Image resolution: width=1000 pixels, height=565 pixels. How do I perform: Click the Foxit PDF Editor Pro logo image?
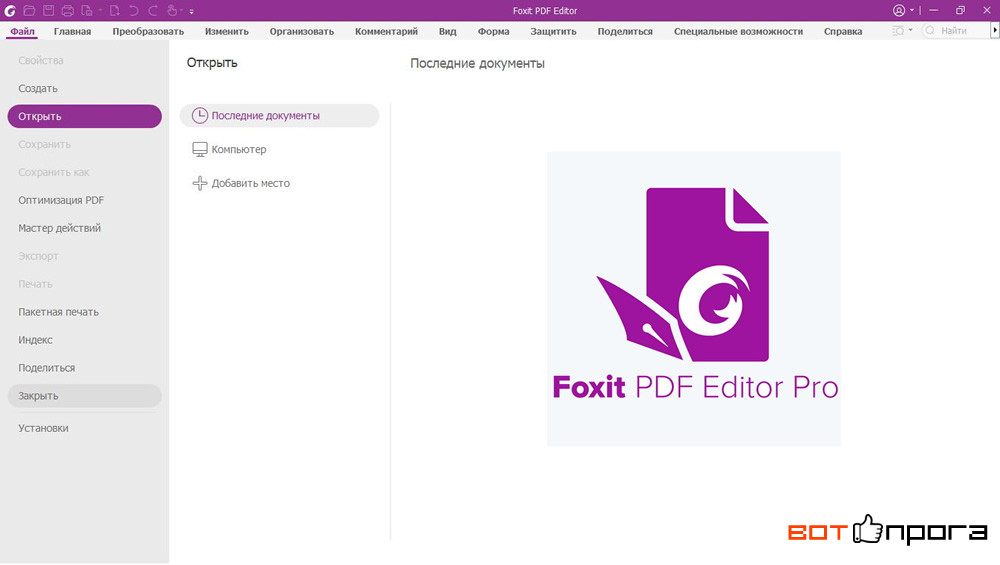pyautogui.click(x=694, y=298)
